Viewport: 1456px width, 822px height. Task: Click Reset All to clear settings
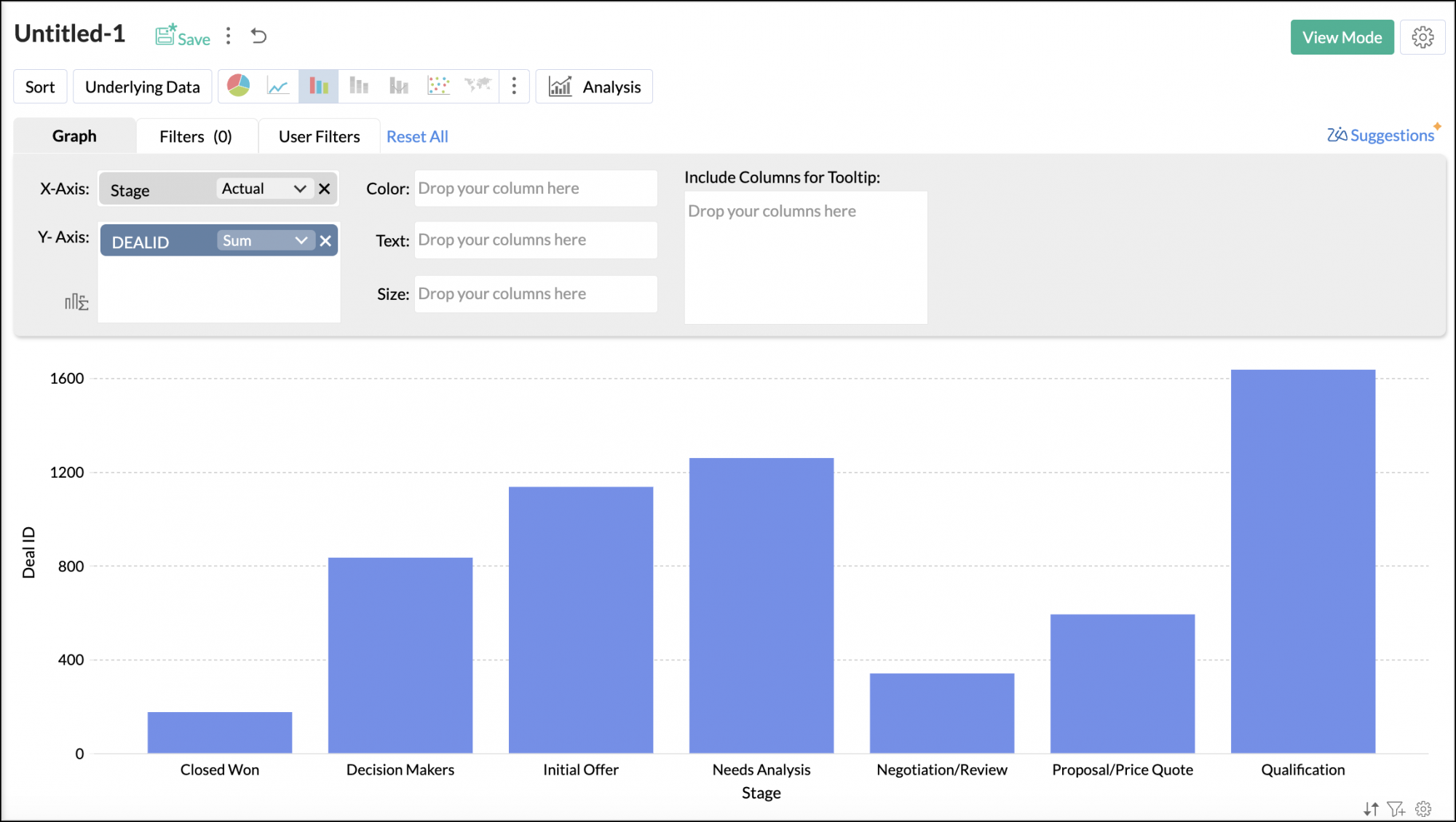click(x=417, y=136)
